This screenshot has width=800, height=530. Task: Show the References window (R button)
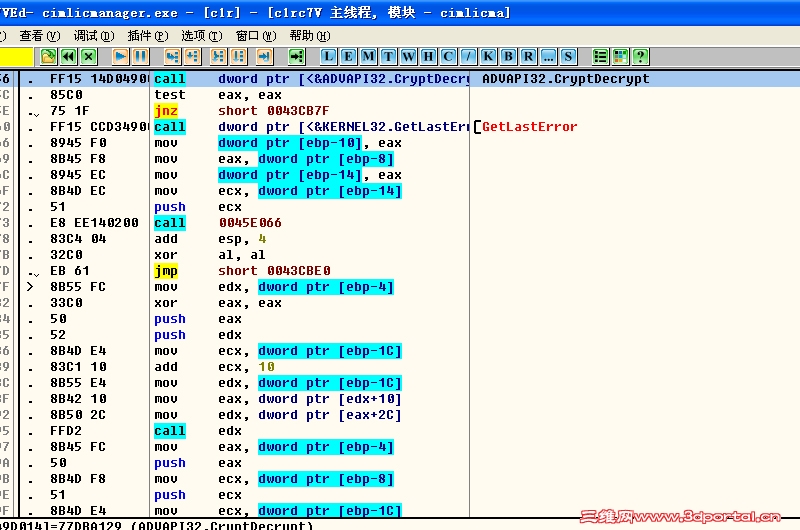(528, 56)
